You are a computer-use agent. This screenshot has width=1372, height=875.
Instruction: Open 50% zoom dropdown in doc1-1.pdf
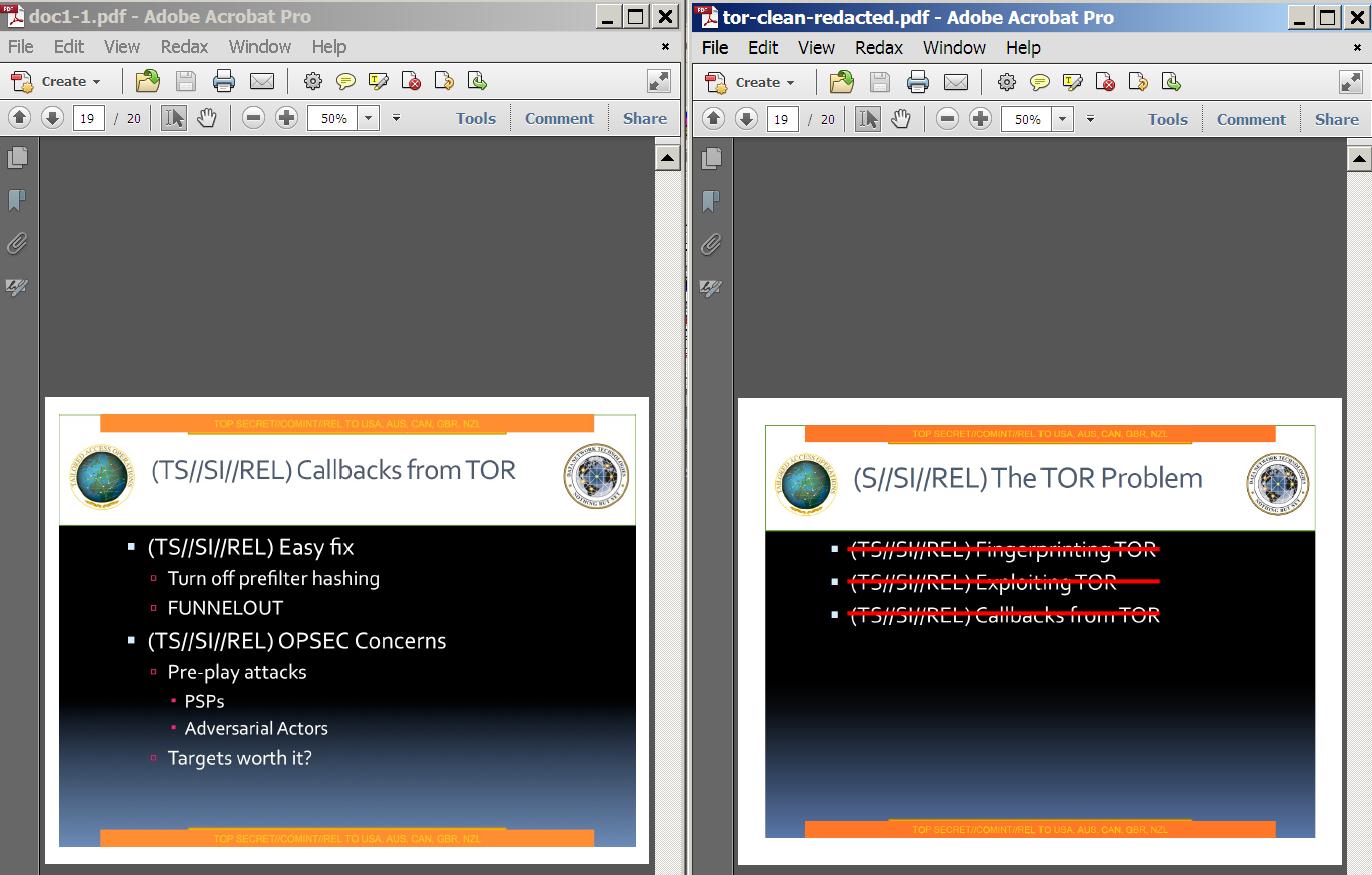[x=369, y=118]
